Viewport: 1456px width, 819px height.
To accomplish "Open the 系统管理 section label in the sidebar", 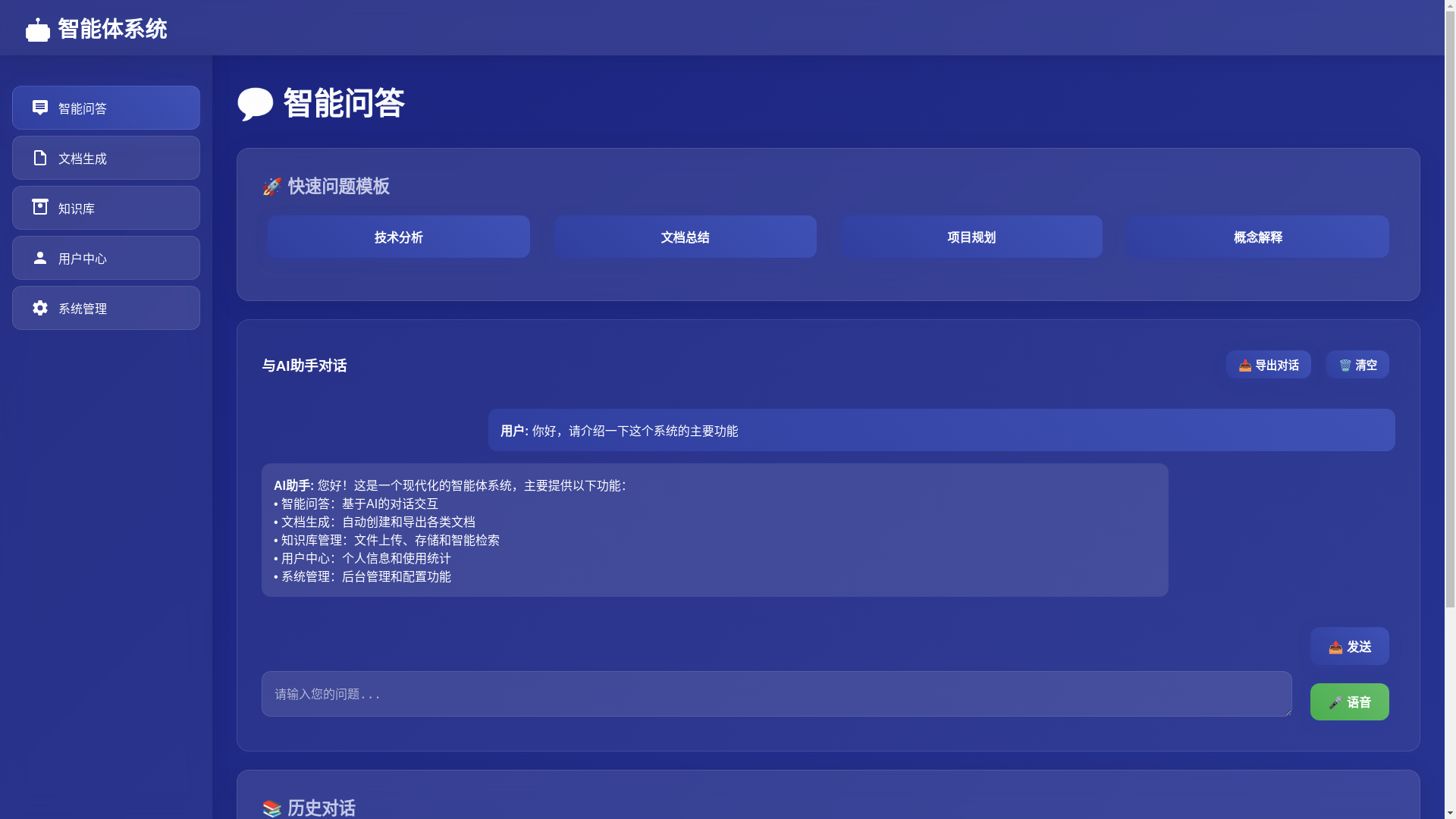I will (x=83, y=309).
